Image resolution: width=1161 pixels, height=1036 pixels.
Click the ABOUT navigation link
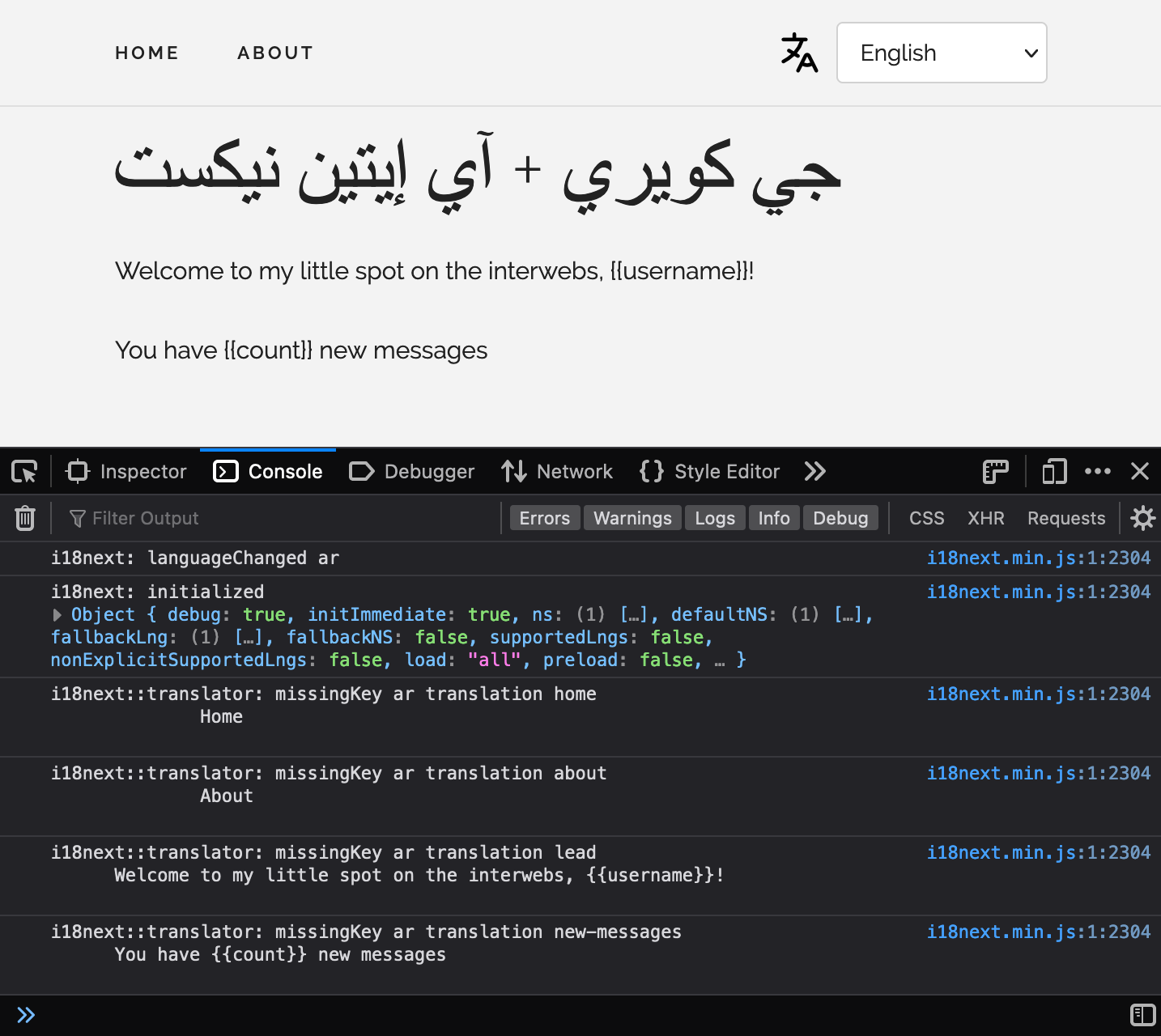(275, 52)
